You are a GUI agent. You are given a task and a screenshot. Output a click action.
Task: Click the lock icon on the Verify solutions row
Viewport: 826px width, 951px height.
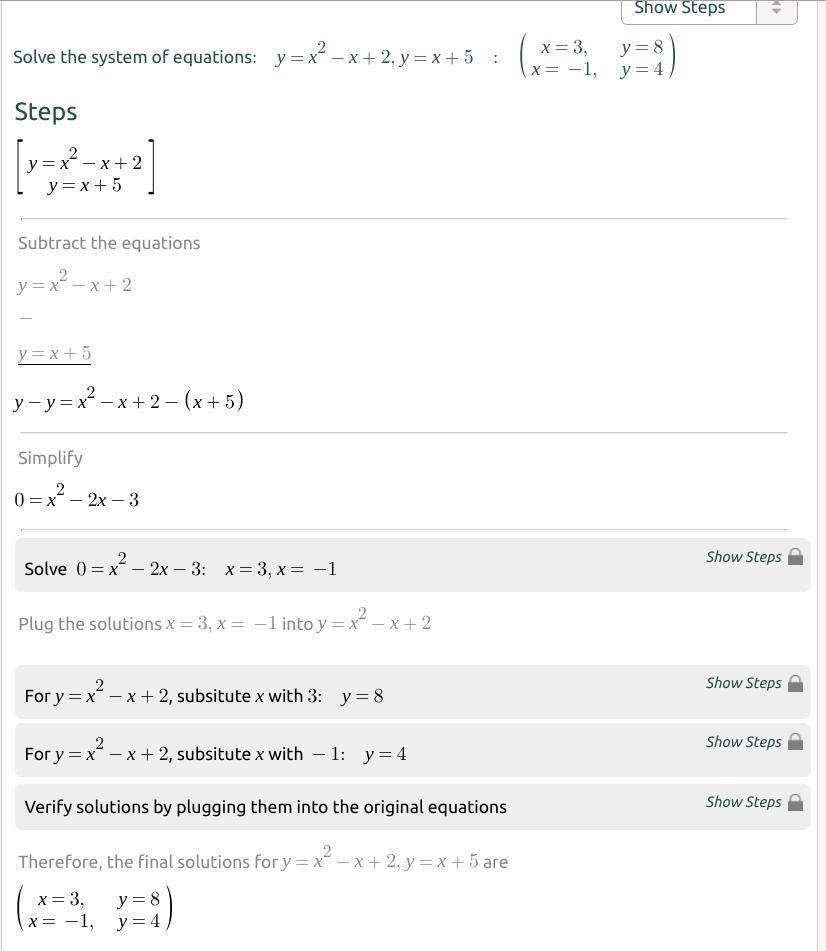coord(795,802)
